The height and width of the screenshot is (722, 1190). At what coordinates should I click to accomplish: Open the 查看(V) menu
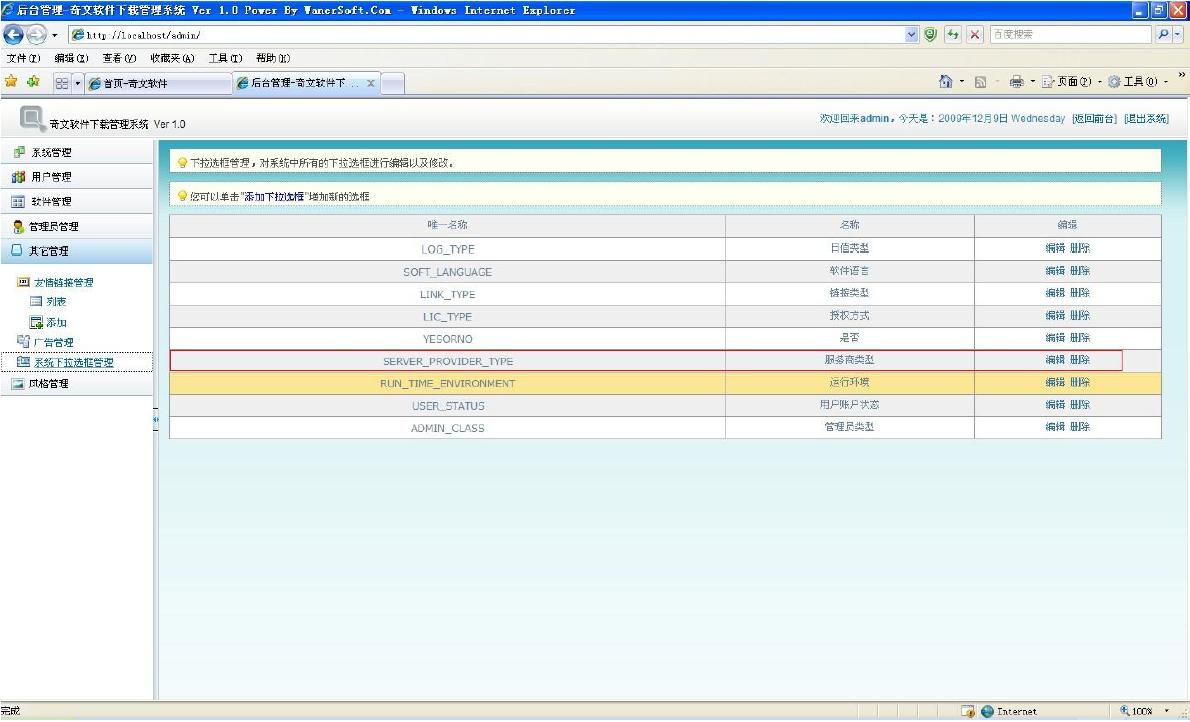point(119,58)
